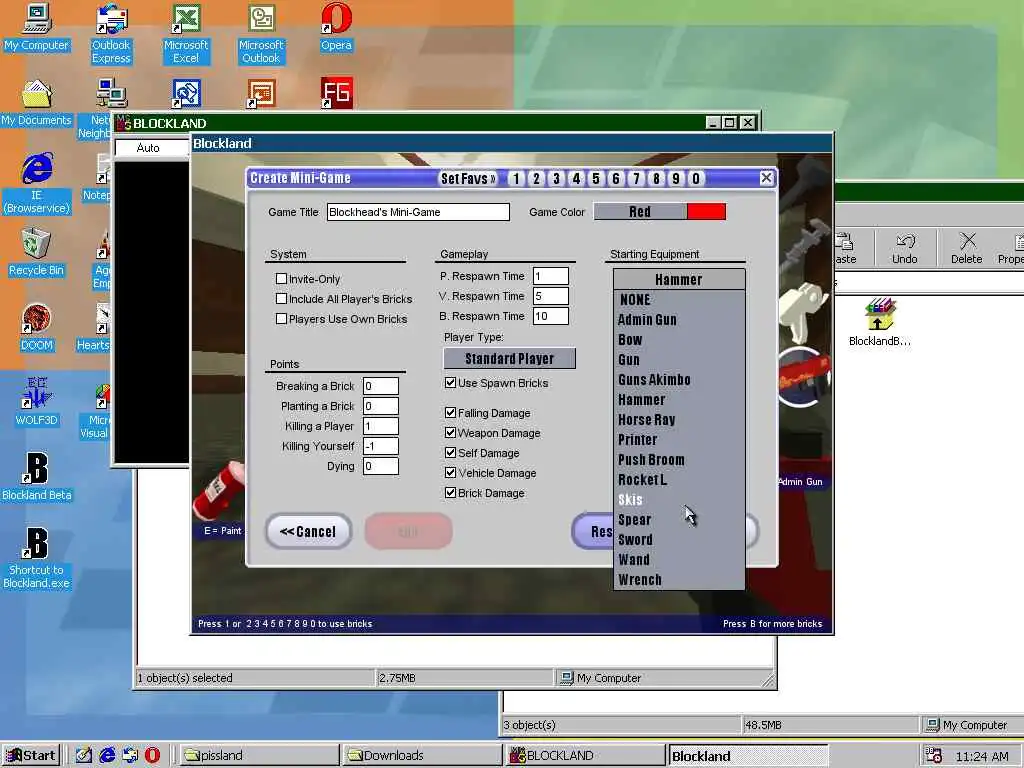Launch the red FG desktop shortcut

[336, 93]
